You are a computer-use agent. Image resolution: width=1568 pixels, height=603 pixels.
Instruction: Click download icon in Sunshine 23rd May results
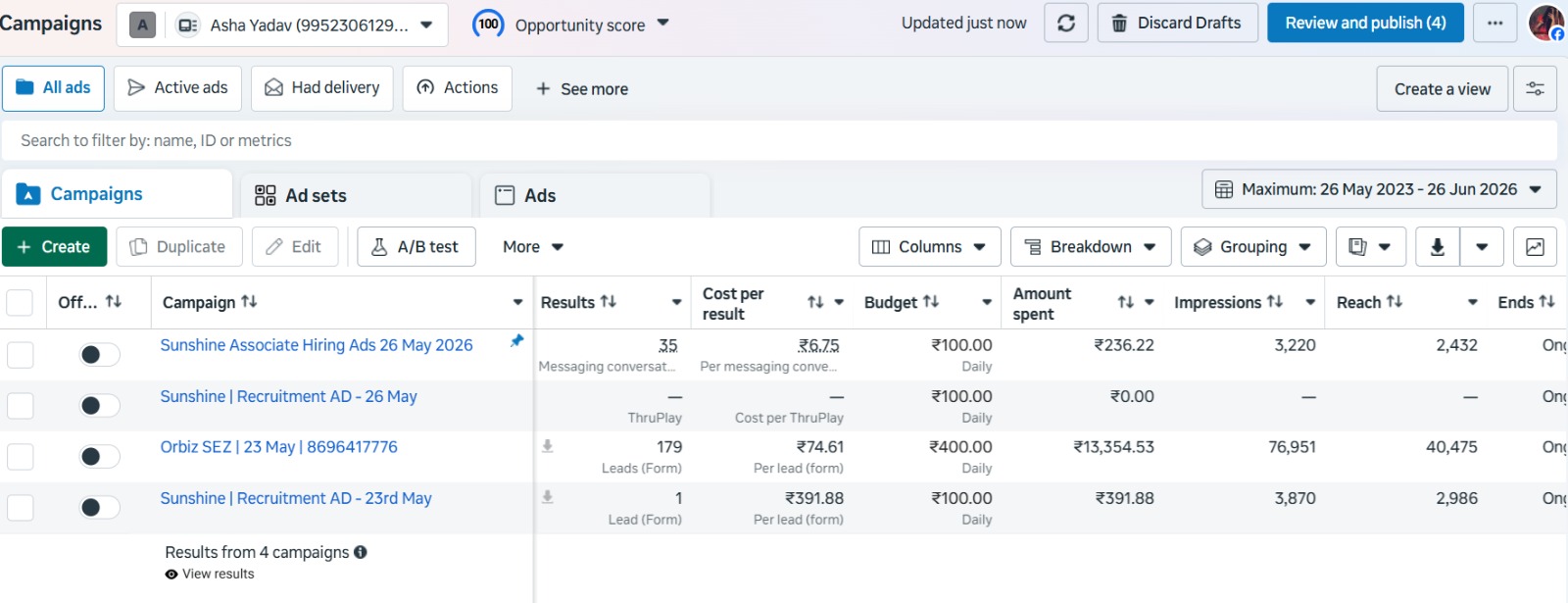548,497
